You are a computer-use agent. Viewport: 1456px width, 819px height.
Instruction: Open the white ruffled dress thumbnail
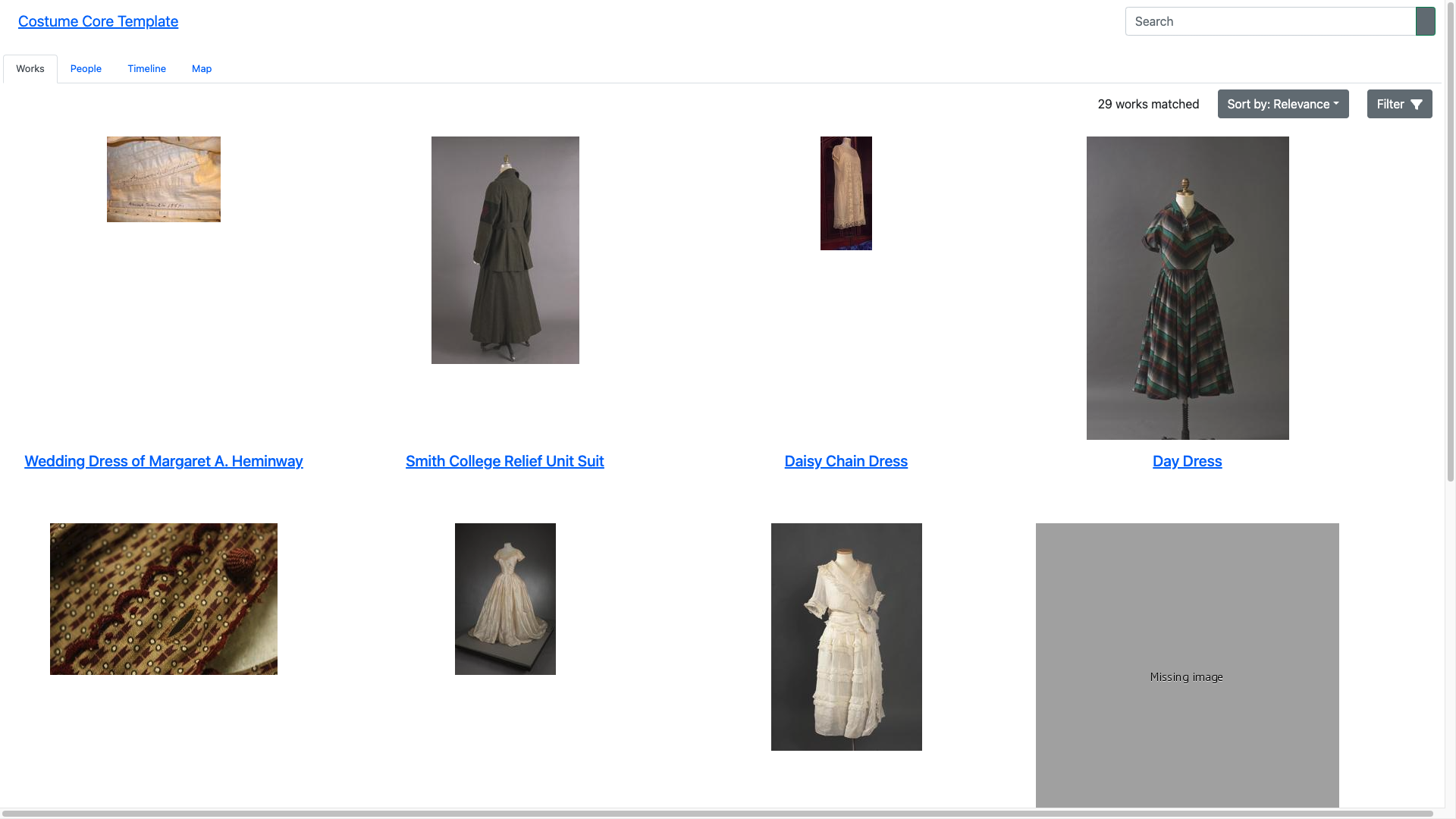click(x=846, y=637)
